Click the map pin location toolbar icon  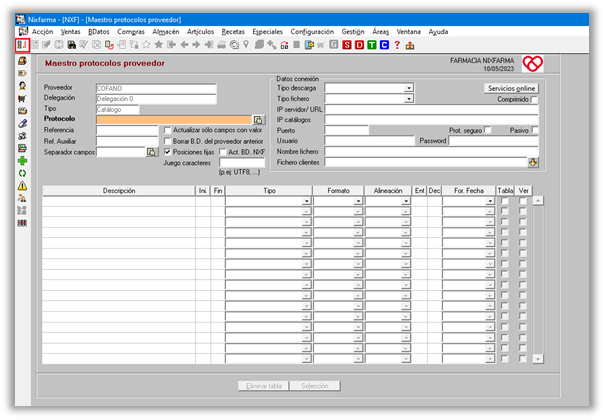[246, 45]
